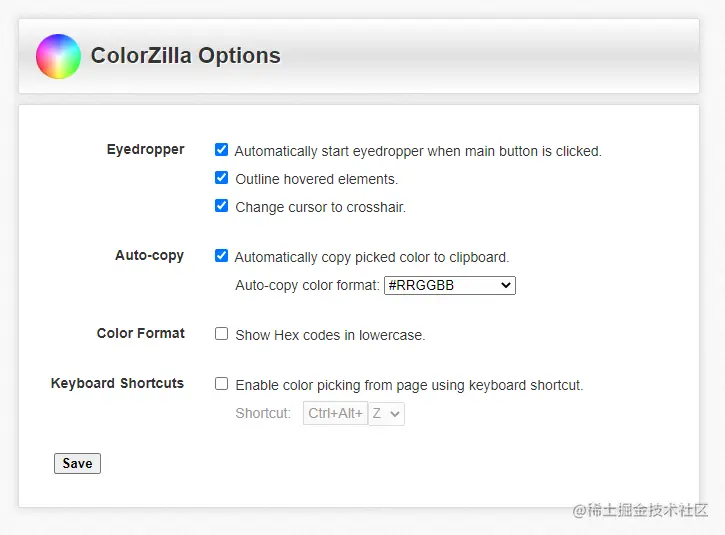
Task: Disable the Outline hovered elements checkbox
Action: pos(222,178)
